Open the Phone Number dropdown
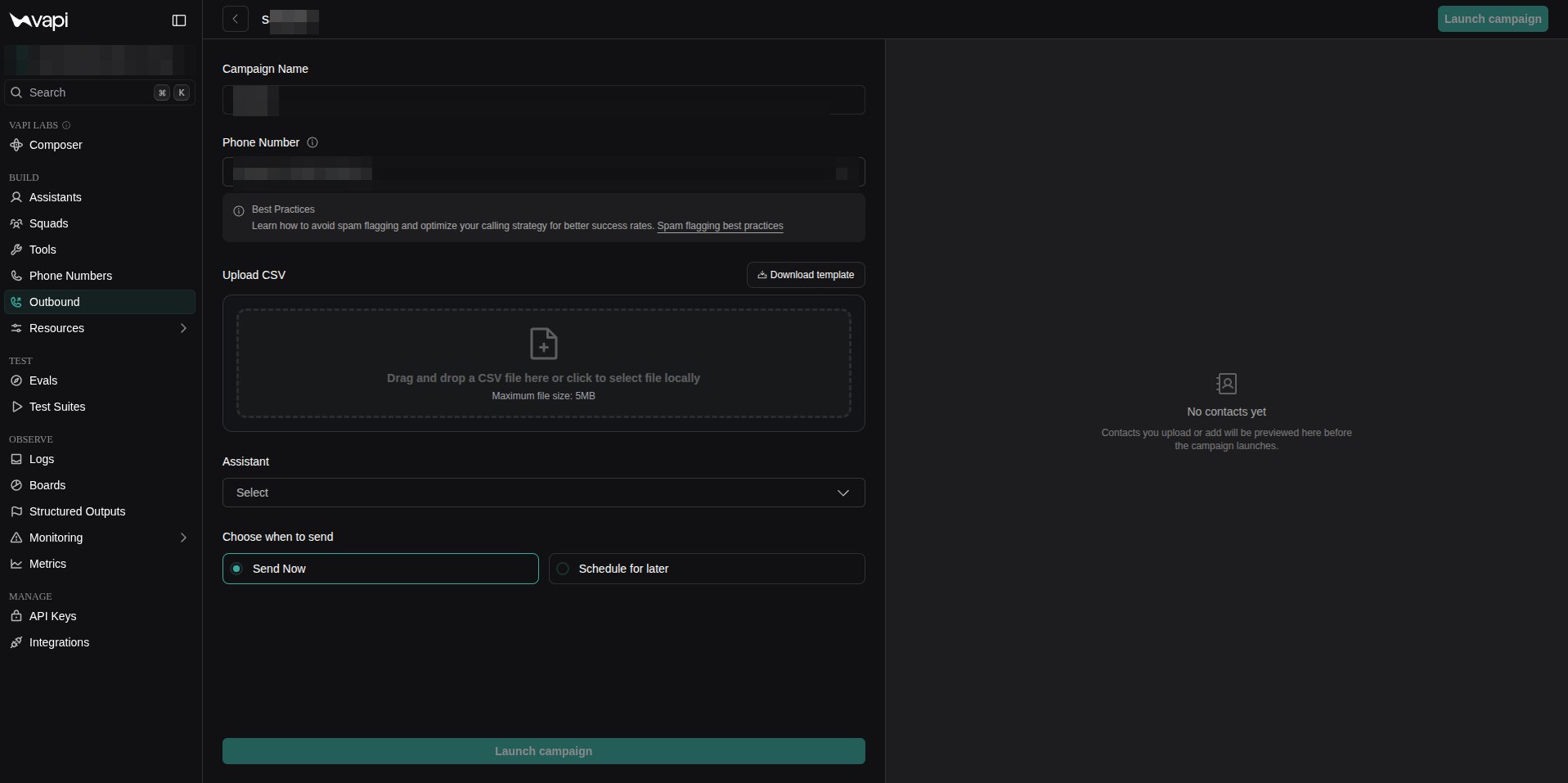The height and width of the screenshot is (783, 1568). click(x=544, y=172)
